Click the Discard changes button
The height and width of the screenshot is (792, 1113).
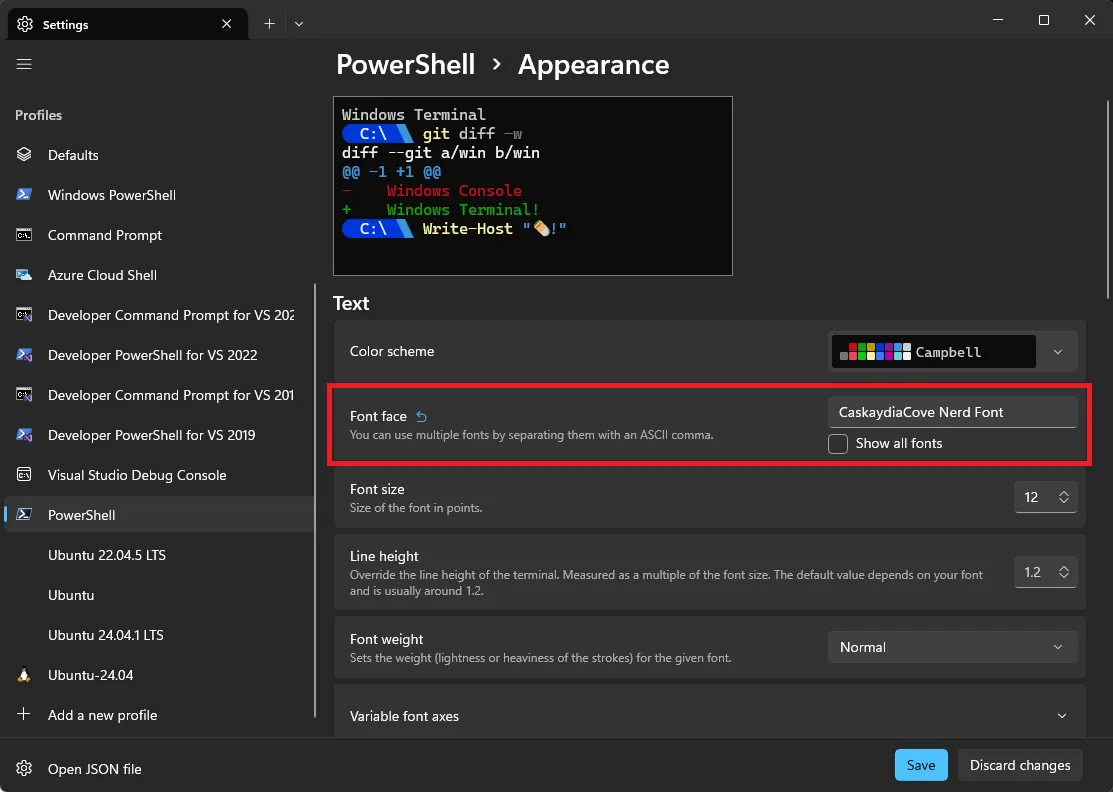click(1020, 765)
